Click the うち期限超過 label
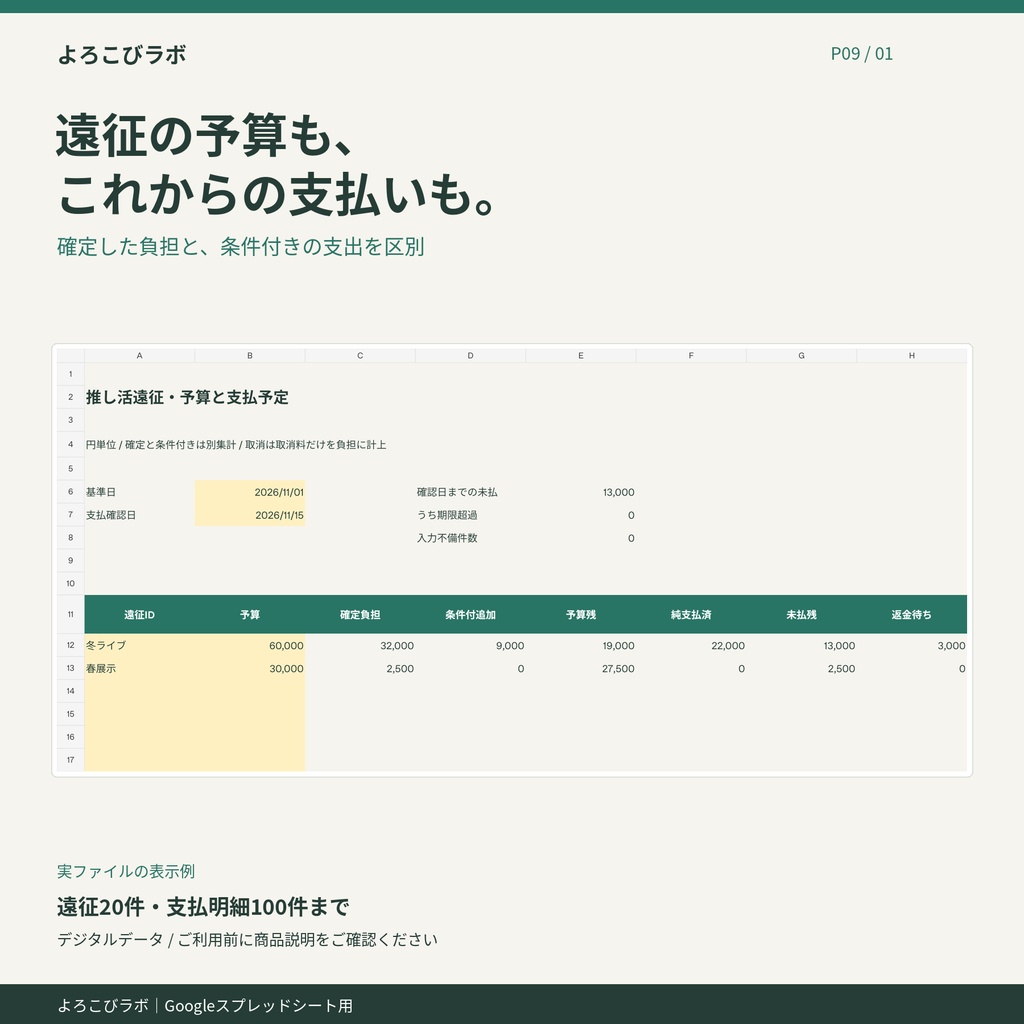This screenshot has width=1024, height=1024. click(x=447, y=515)
